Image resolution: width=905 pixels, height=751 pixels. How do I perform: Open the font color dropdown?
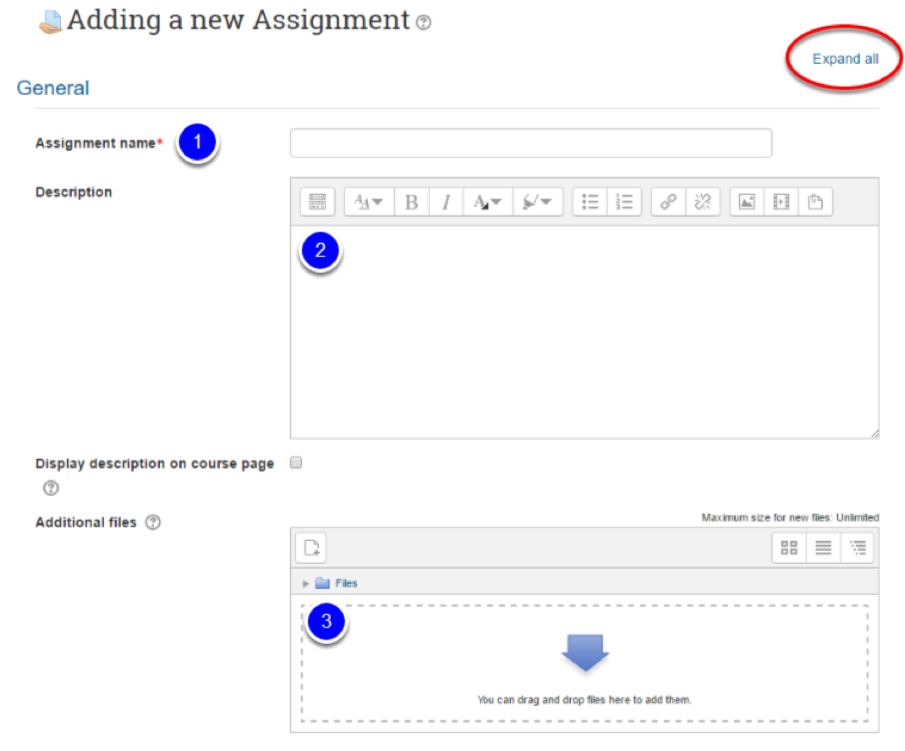[x=486, y=201]
